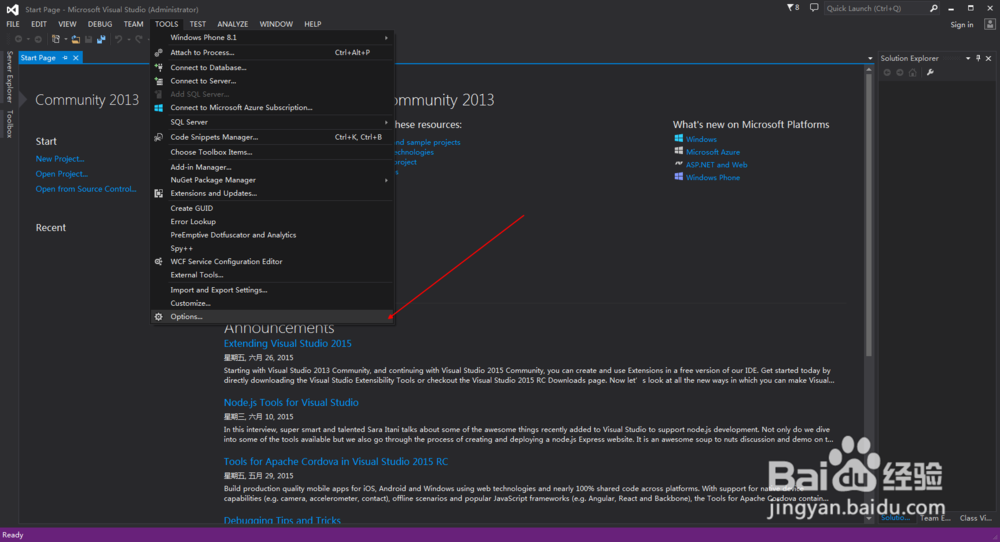Screen dimensions: 1000x542
Task: Click the account avatar icon
Action: point(989,24)
